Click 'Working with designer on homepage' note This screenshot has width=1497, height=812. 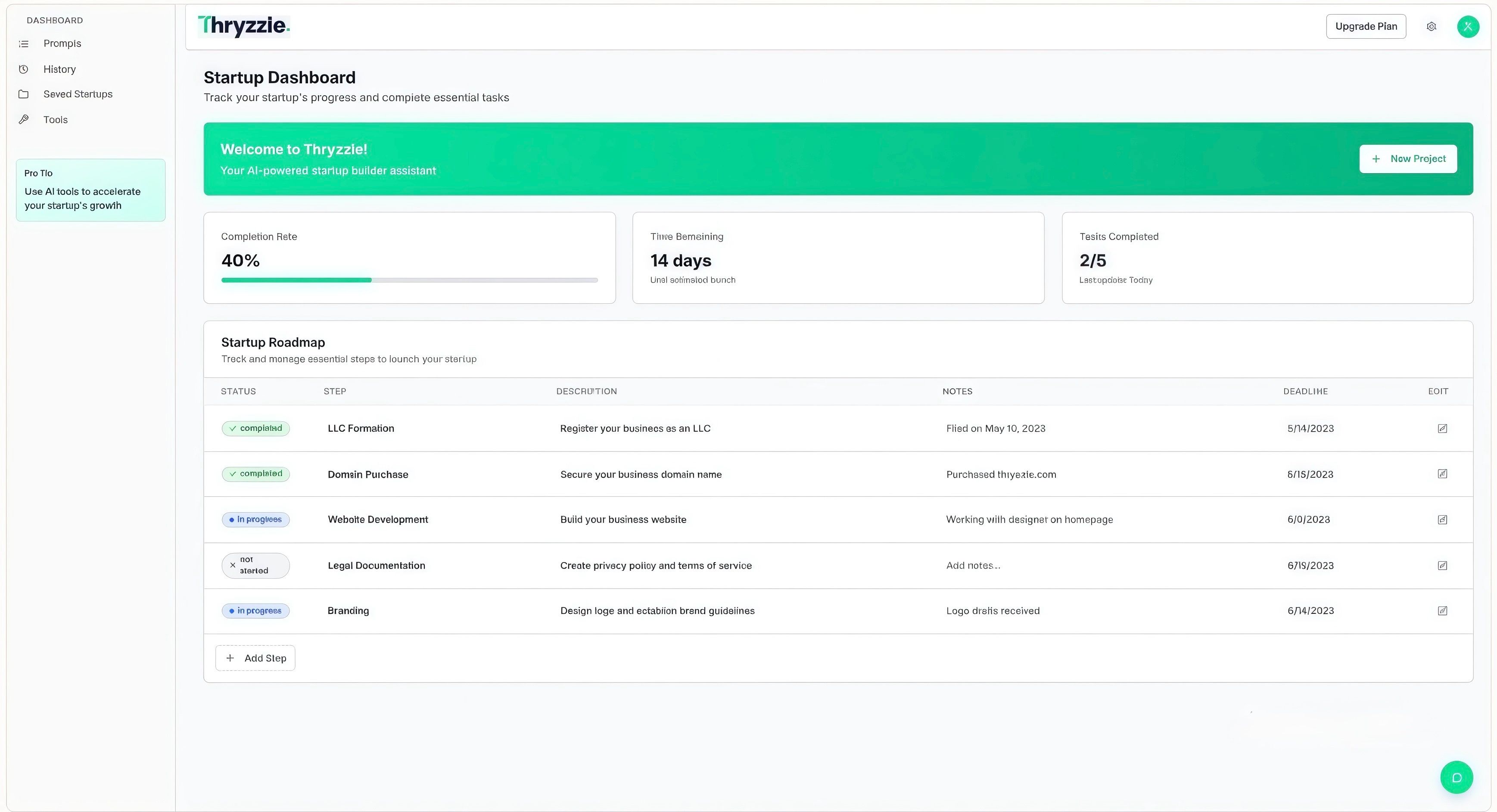1029,520
